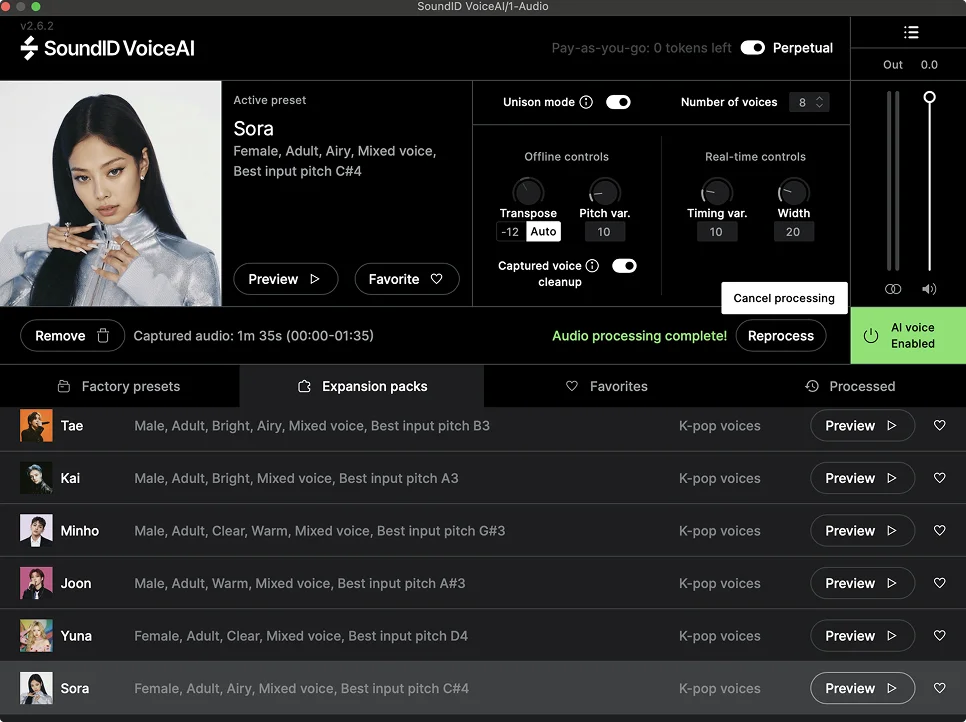Click the Kai preset name
Image resolution: width=966 pixels, height=722 pixels.
pos(70,478)
